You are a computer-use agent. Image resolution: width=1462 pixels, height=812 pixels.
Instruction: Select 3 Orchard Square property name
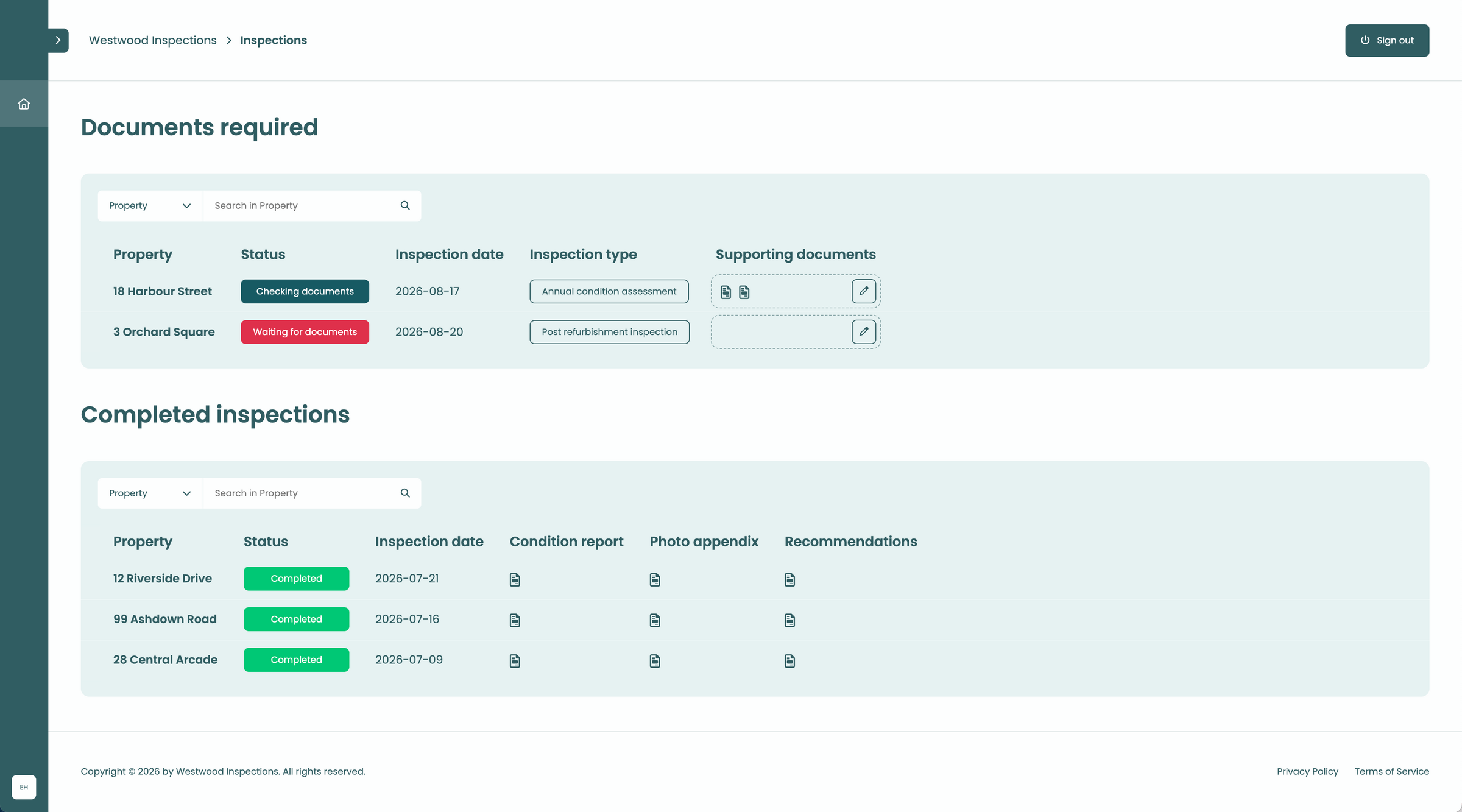coord(164,332)
